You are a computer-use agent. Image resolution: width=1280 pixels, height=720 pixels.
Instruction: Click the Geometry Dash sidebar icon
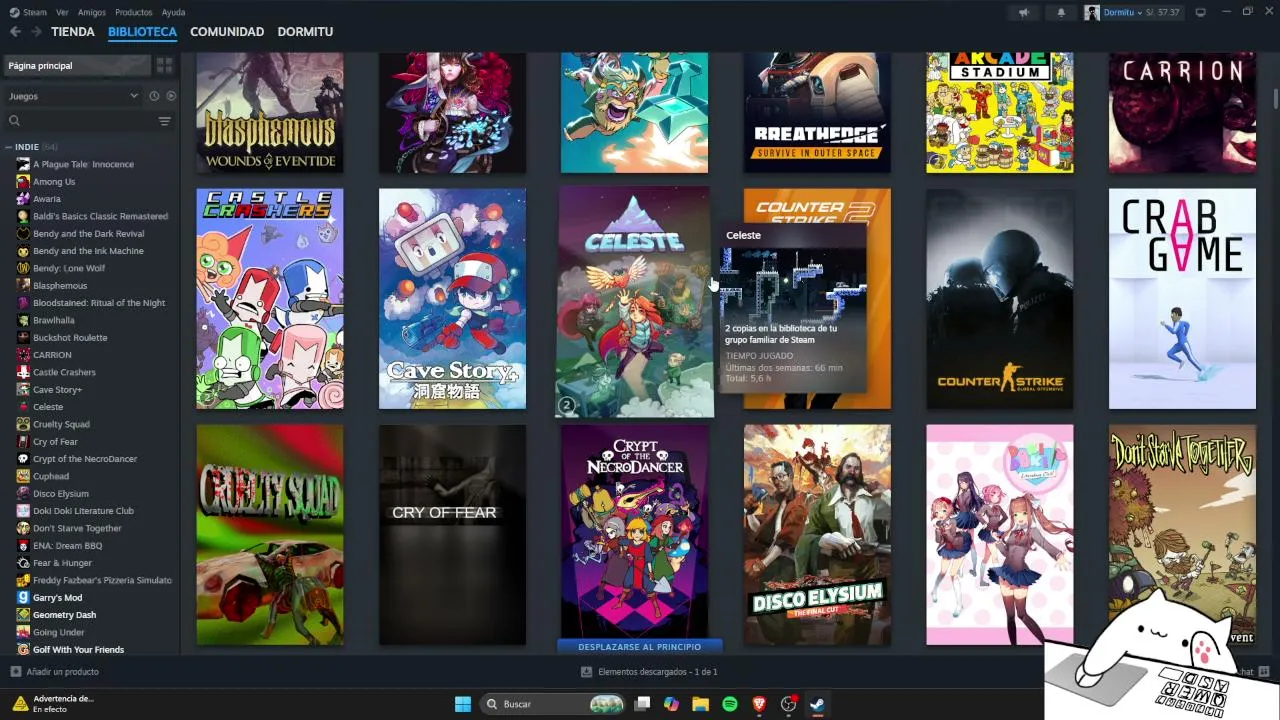(x=23, y=615)
